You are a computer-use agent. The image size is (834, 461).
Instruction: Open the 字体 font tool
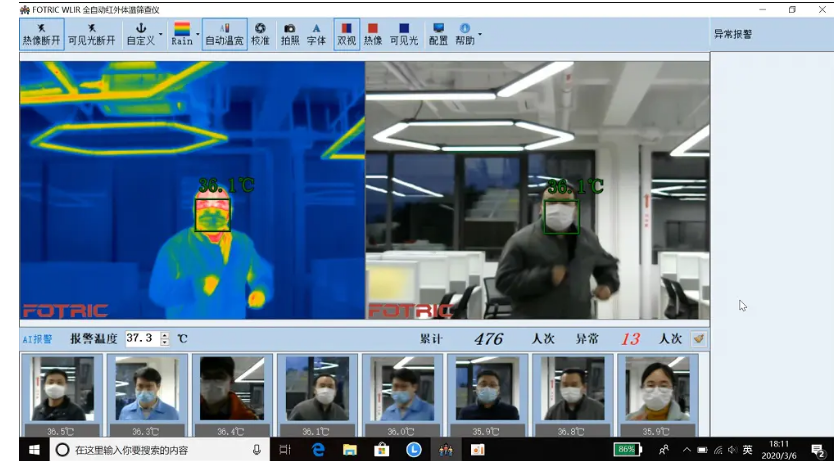[x=316, y=33]
